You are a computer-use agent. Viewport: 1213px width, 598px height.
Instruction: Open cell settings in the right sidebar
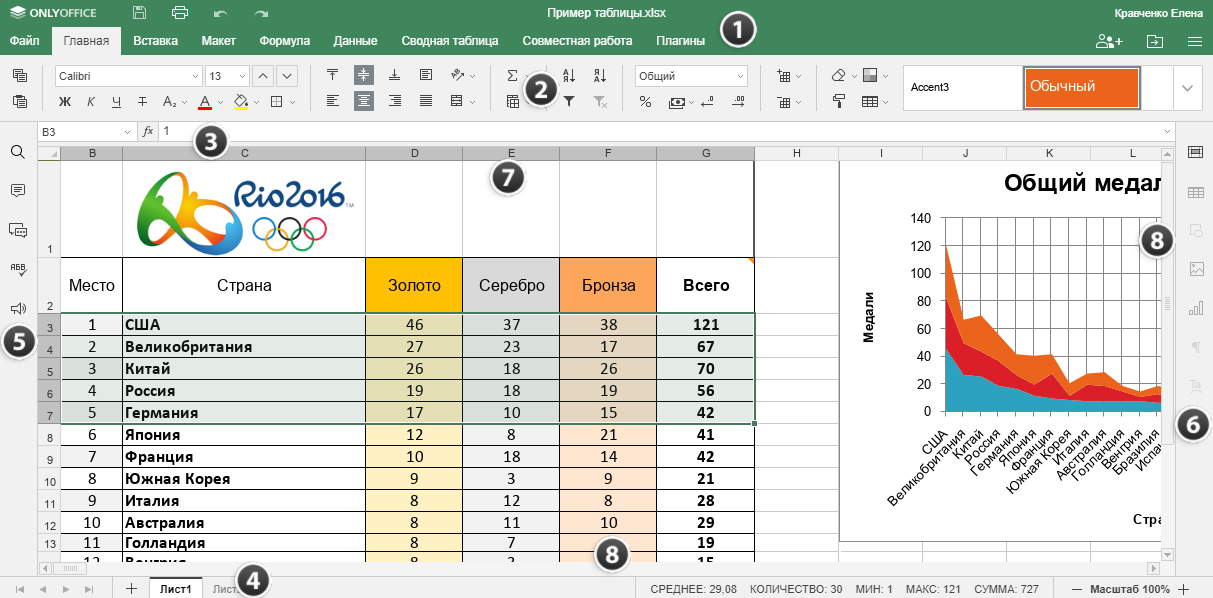pos(1195,152)
